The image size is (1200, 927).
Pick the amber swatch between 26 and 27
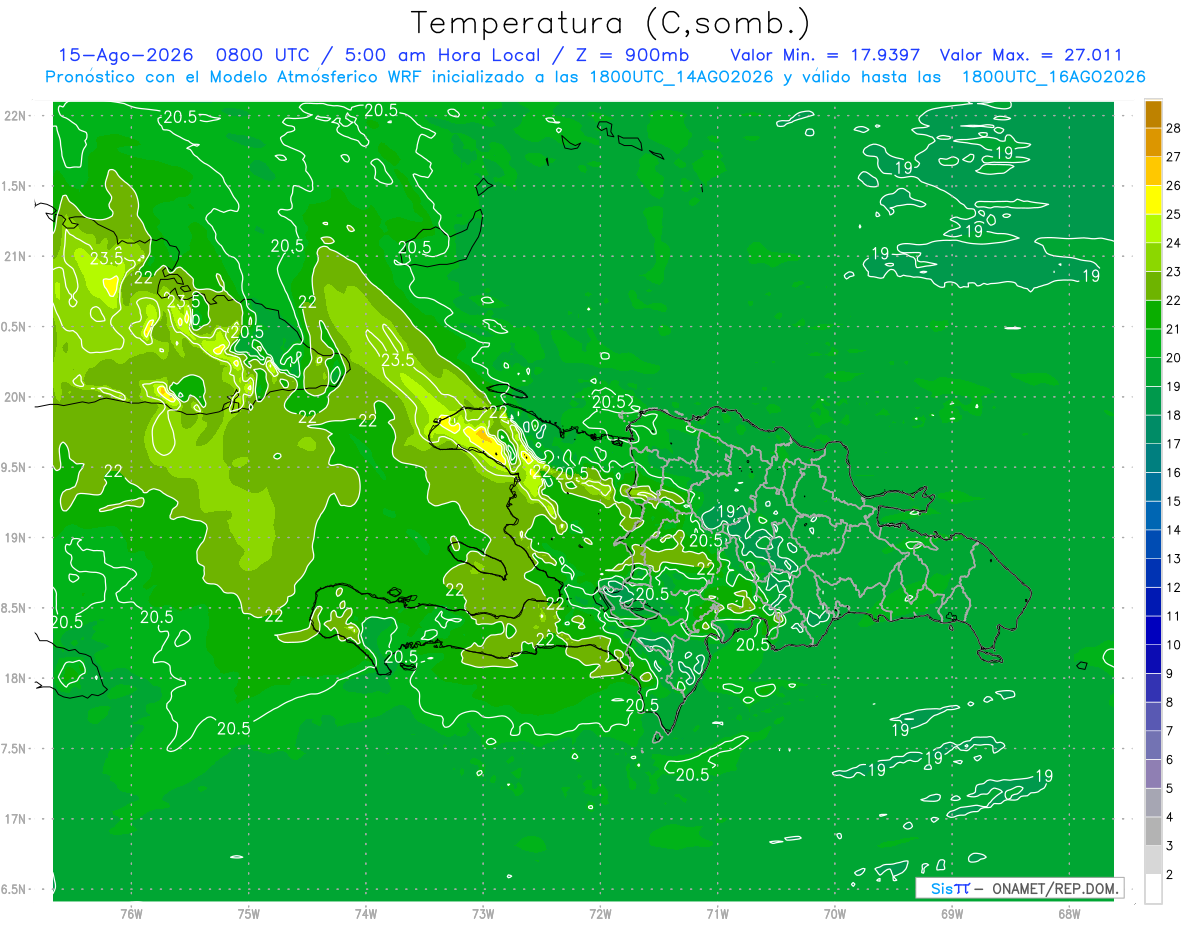(1153, 171)
